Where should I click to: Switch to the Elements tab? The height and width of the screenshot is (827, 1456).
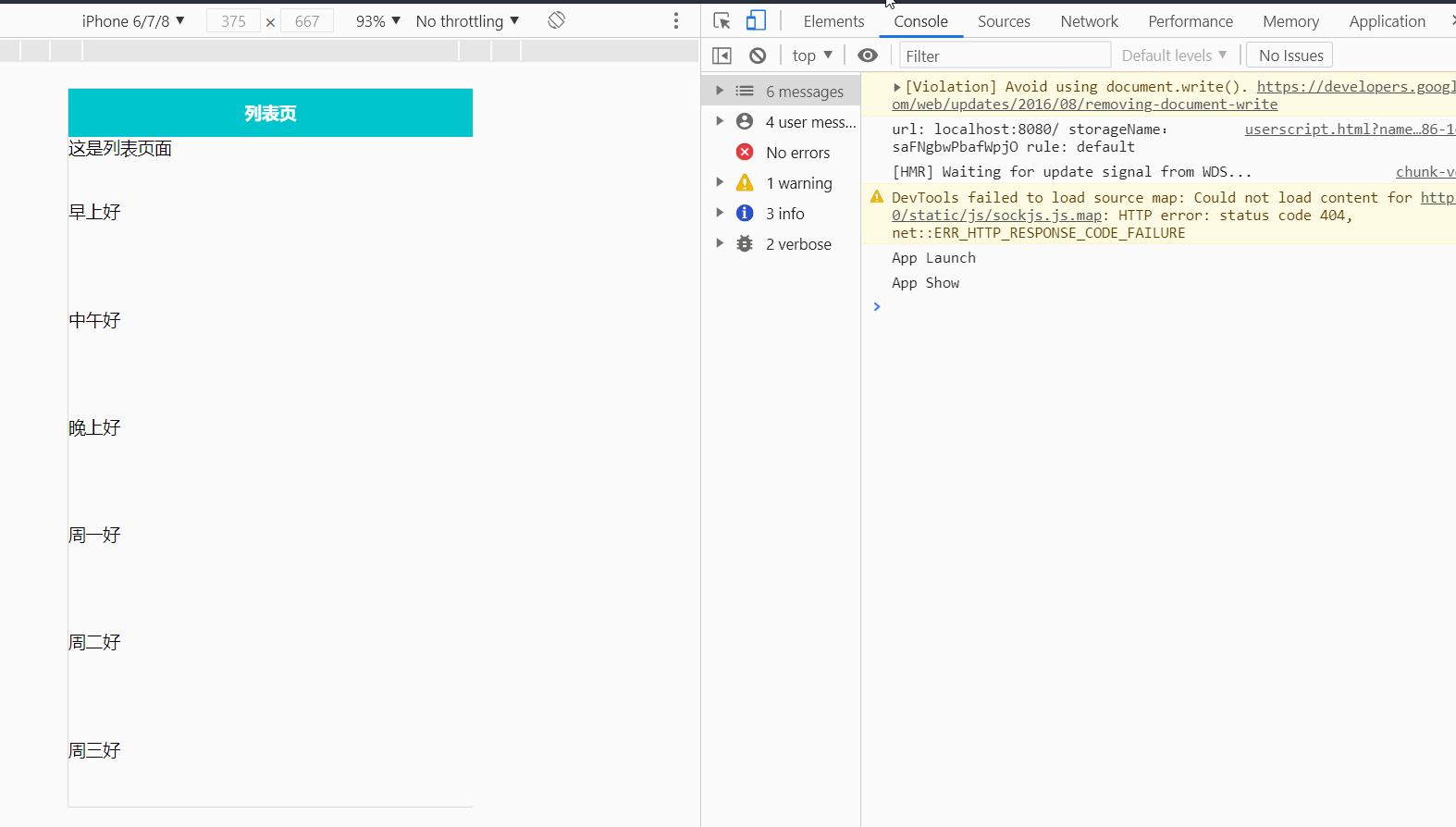point(833,20)
